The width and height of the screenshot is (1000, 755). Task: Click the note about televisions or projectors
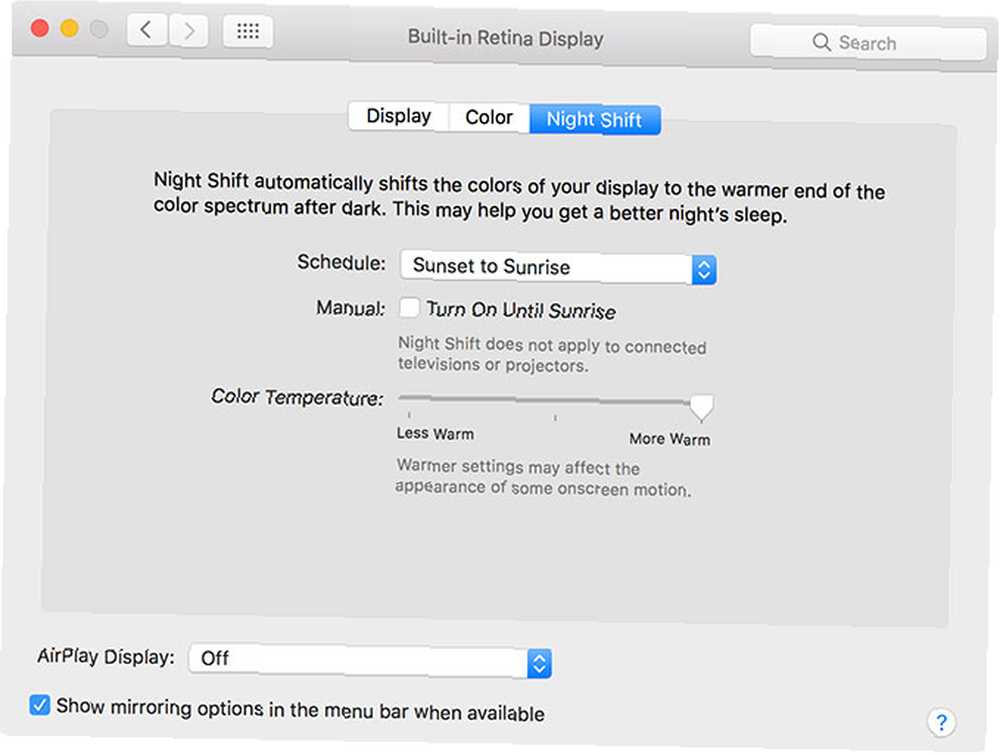(x=552, y=355)
